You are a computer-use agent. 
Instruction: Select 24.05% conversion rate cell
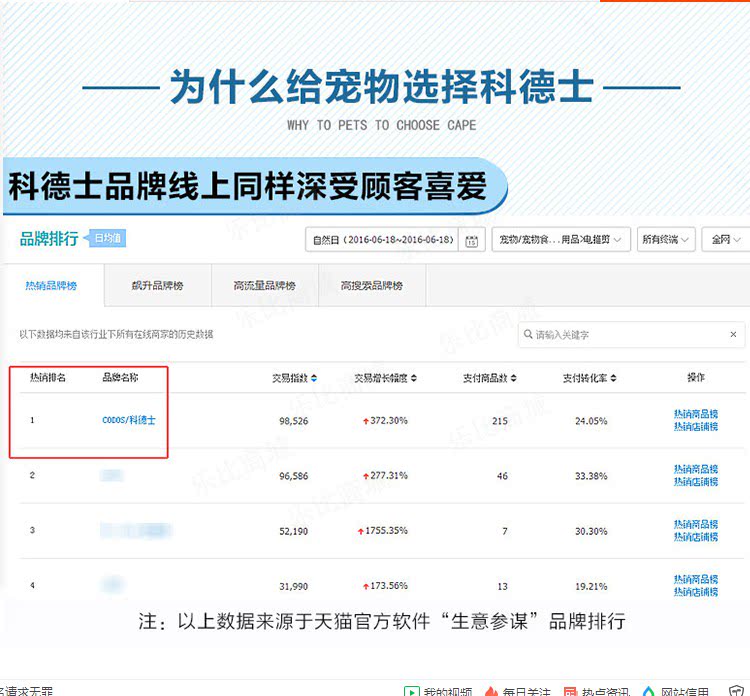tap(591, 421)
